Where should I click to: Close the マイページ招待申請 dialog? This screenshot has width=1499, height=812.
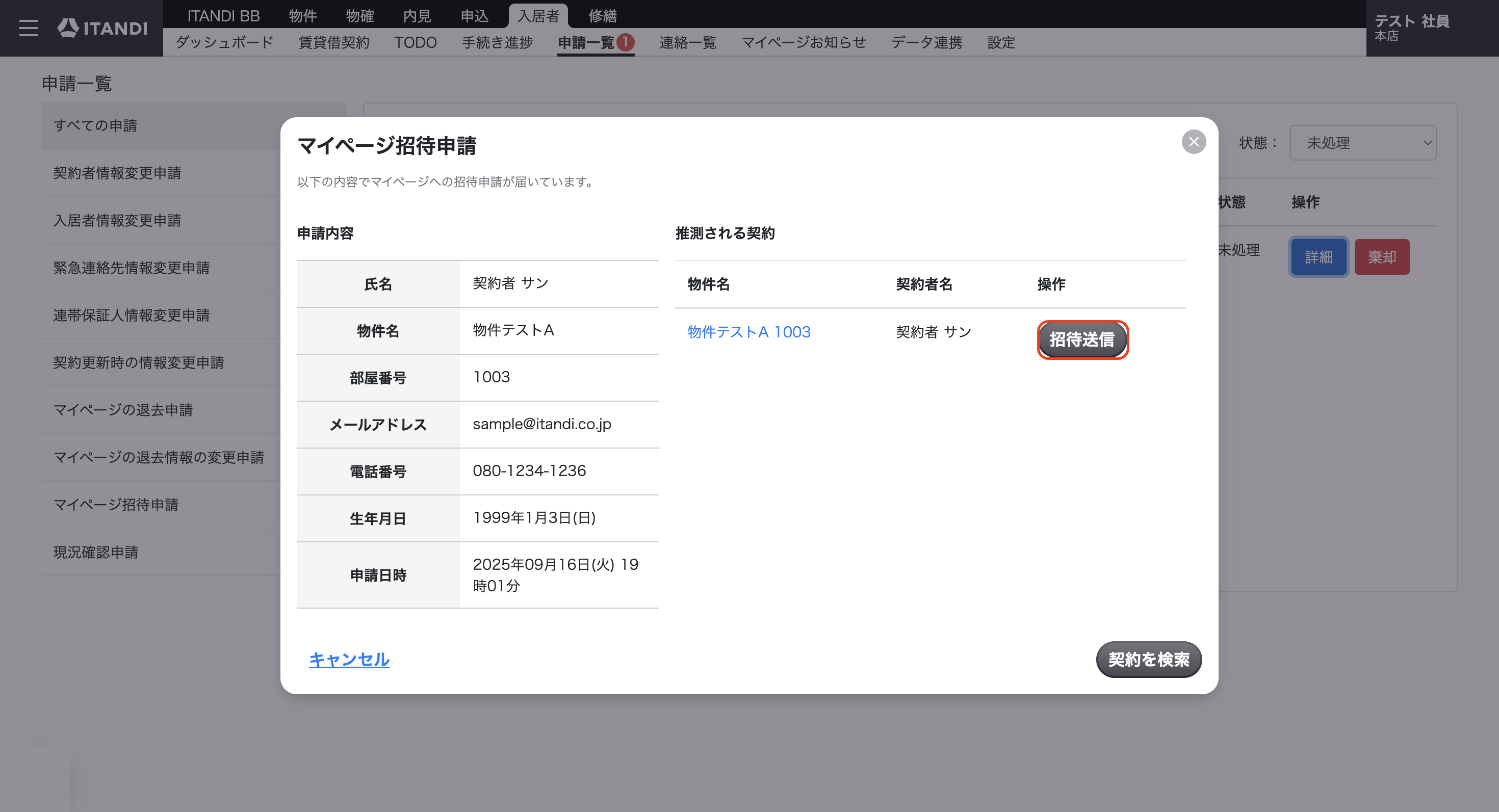pyautogui.click(x=1194, y=142)
